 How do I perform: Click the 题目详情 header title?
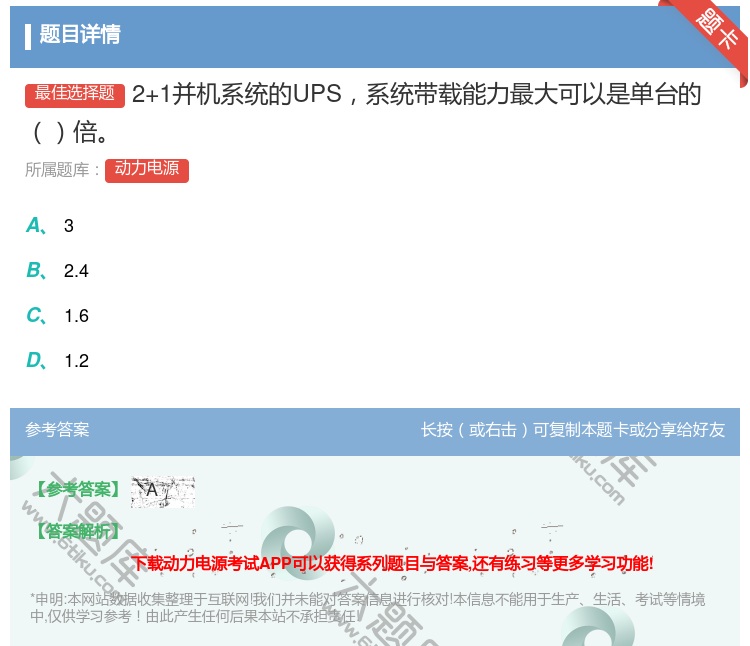click(79, 34)
